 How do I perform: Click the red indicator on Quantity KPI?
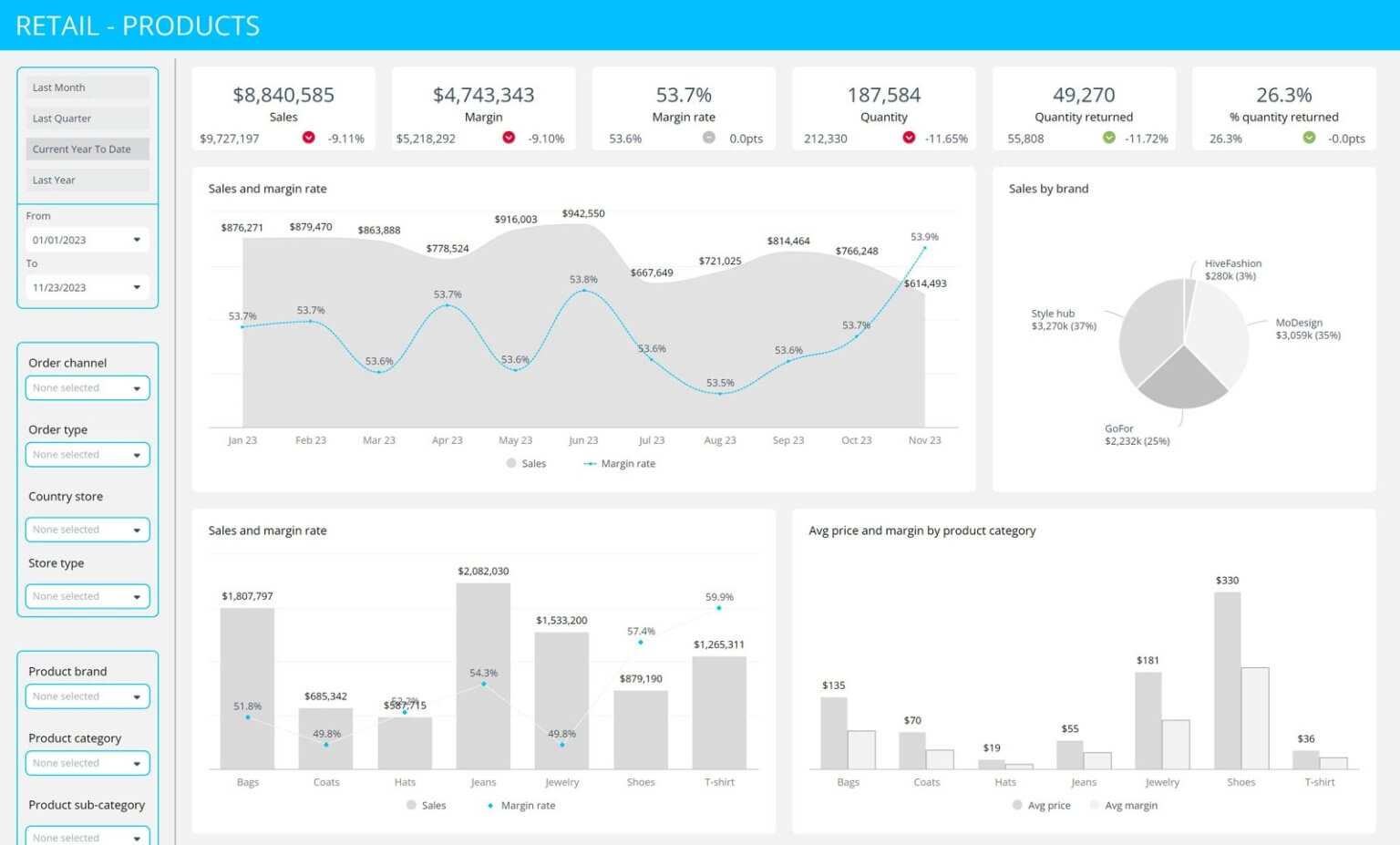[x=907, y=139]
